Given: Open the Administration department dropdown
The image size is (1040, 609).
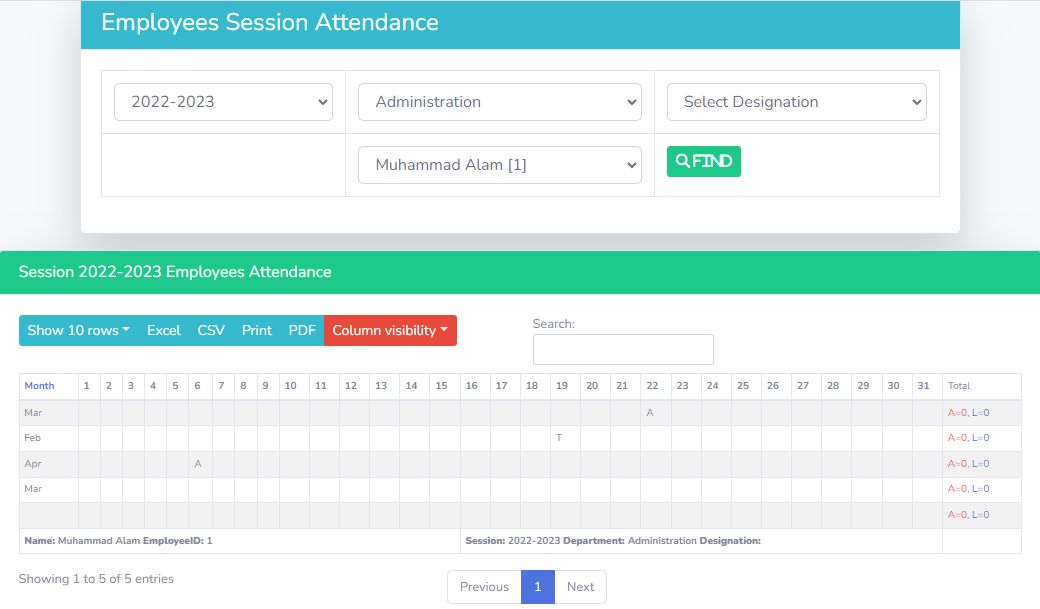Looking at the screenshot, I should [x=499, y=102].
